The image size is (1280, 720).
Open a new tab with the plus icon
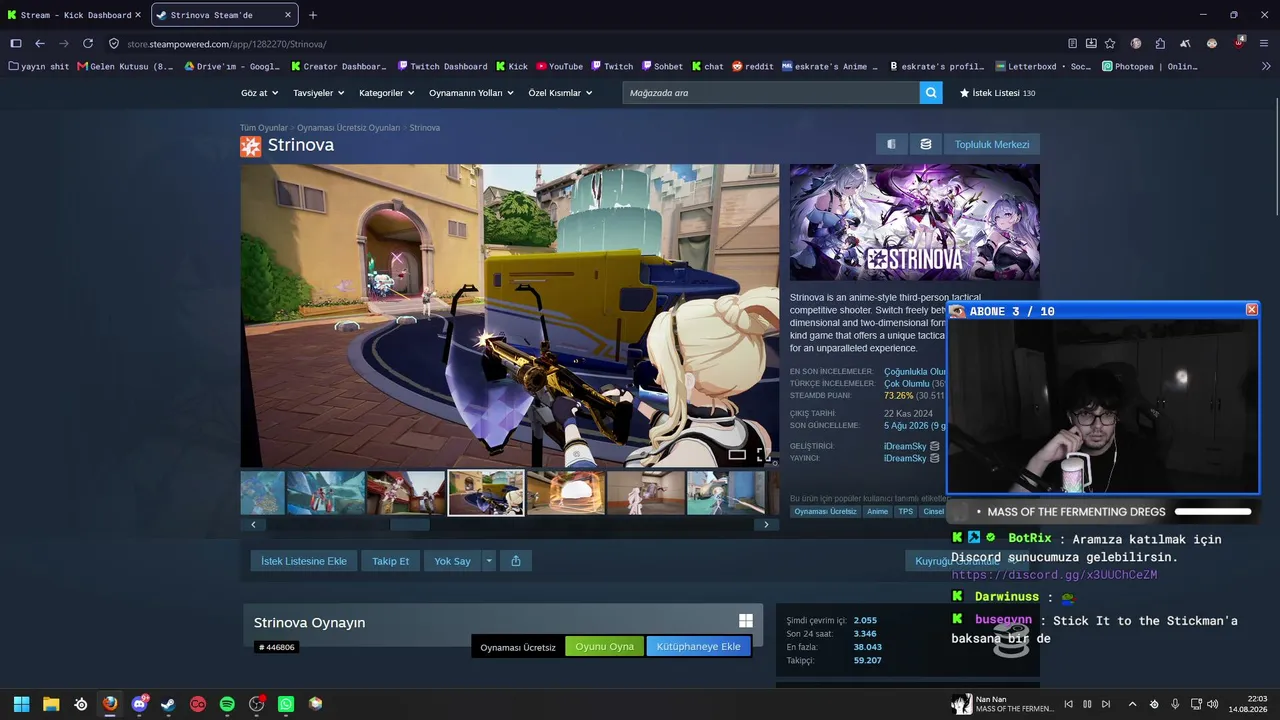tap(313, 15)
